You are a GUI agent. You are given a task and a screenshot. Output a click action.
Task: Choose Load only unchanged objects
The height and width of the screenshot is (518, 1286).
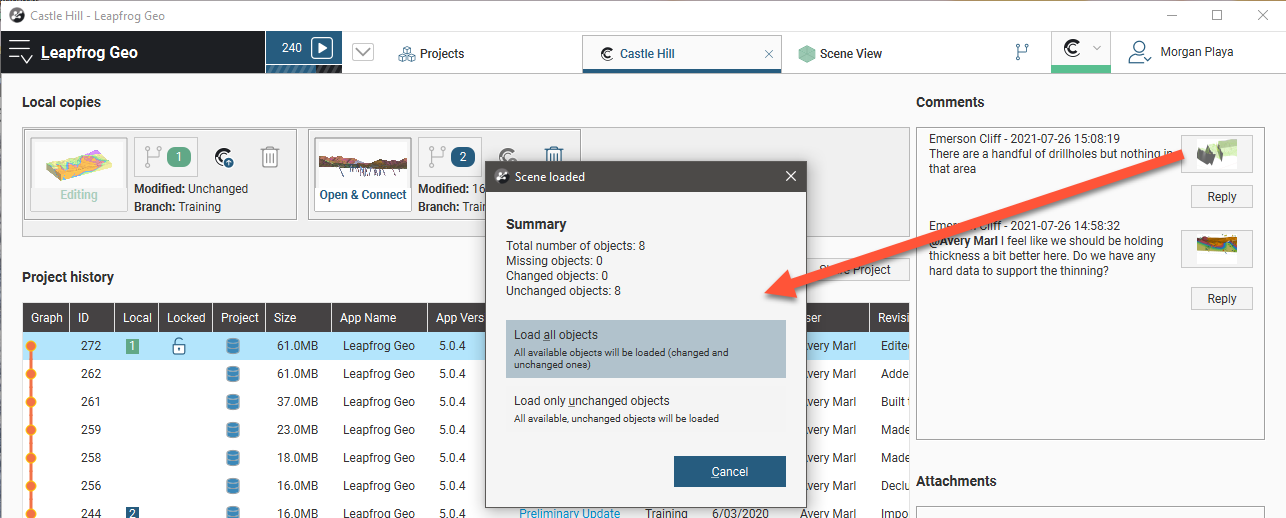tap(646, 409)
